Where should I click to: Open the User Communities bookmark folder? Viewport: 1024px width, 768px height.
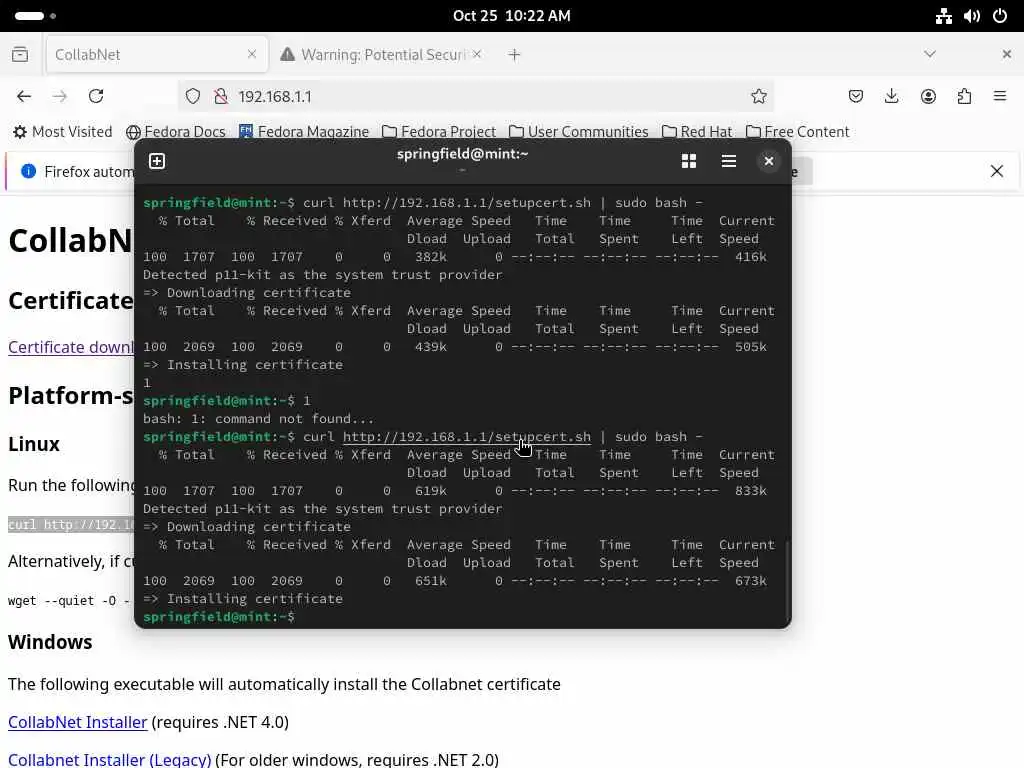[x=579, y=132]
